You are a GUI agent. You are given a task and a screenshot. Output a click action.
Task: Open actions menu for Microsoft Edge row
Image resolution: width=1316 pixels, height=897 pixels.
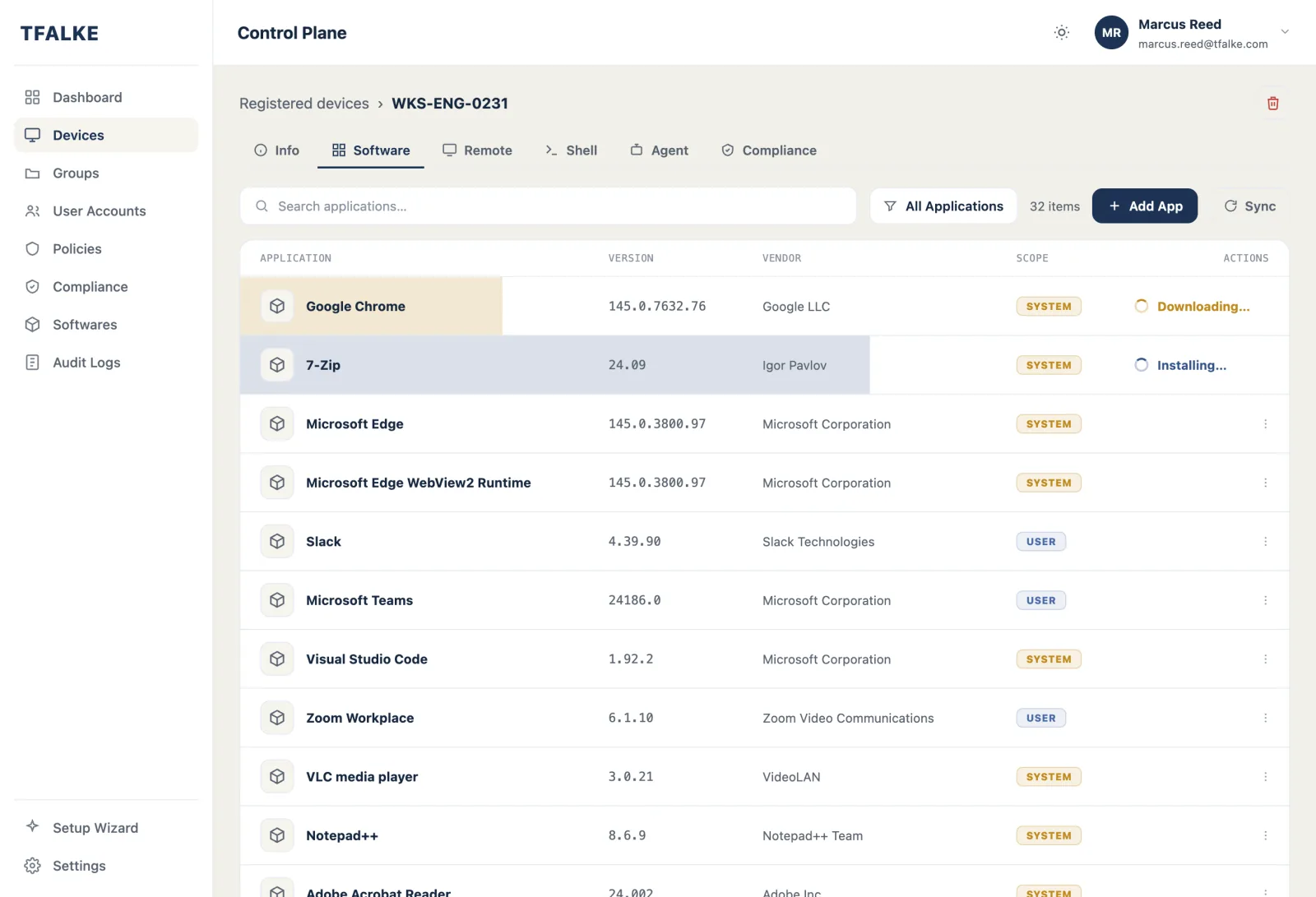[x=1265, y=423]
